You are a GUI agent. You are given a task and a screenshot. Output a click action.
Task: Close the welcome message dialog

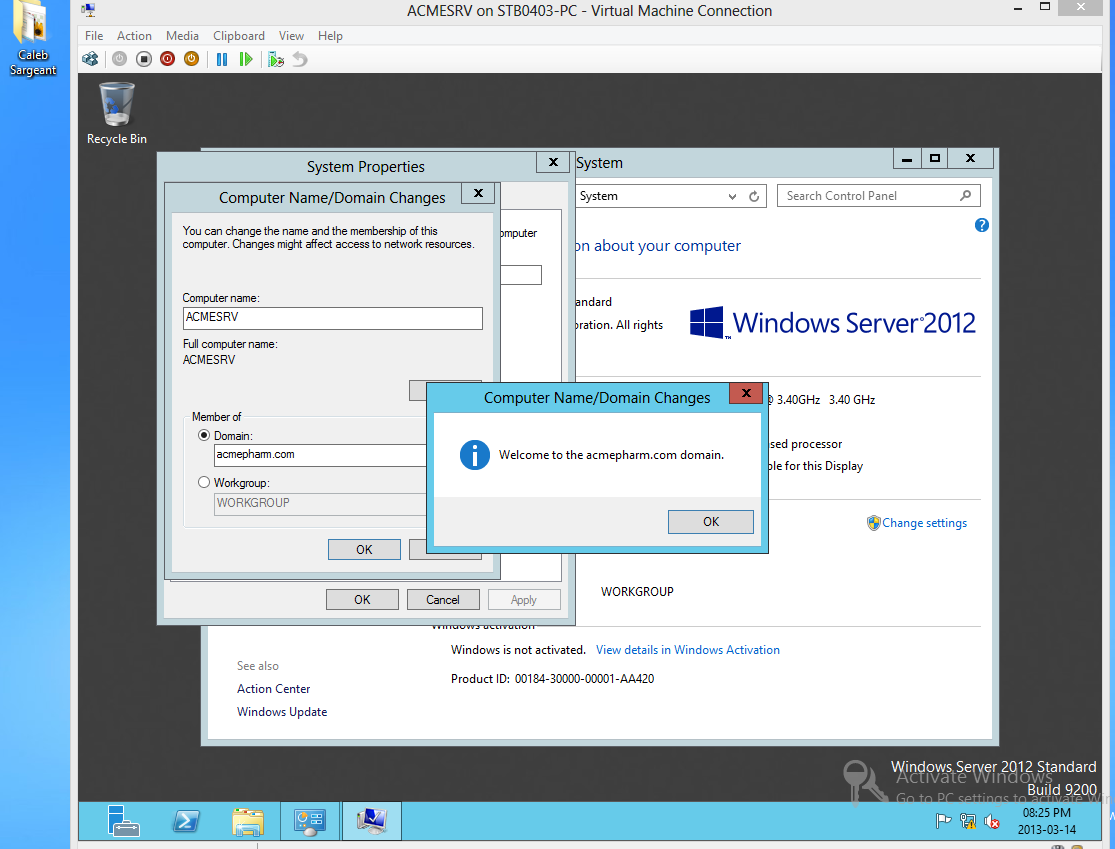(x=745, y=393)
